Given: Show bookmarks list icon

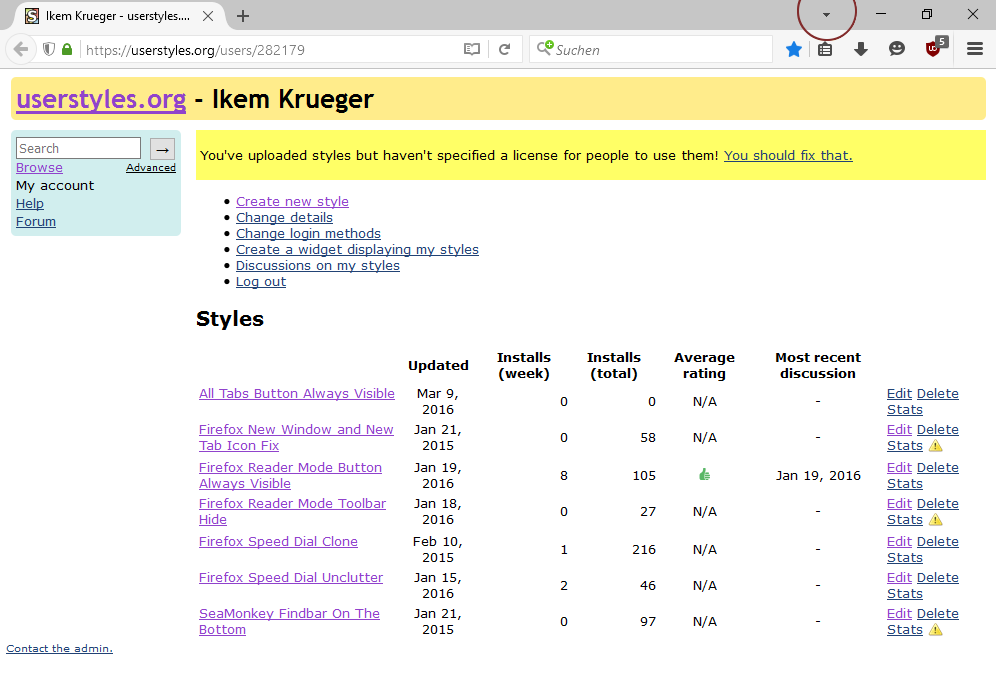Looking at the screenshot, I should [x=824, y=50].
